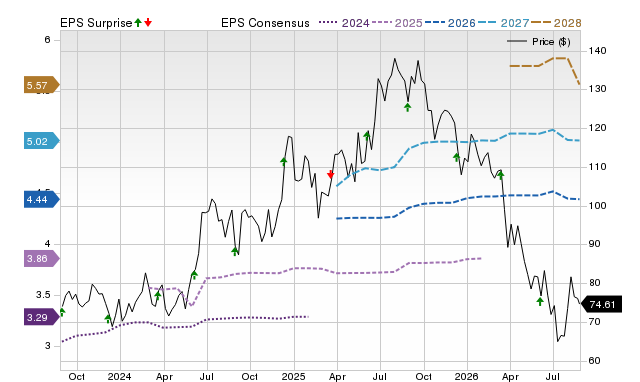Click the EPS Consensus legend label
The height and width of the screenshot is (382, 640).
[x=265, y=23]
